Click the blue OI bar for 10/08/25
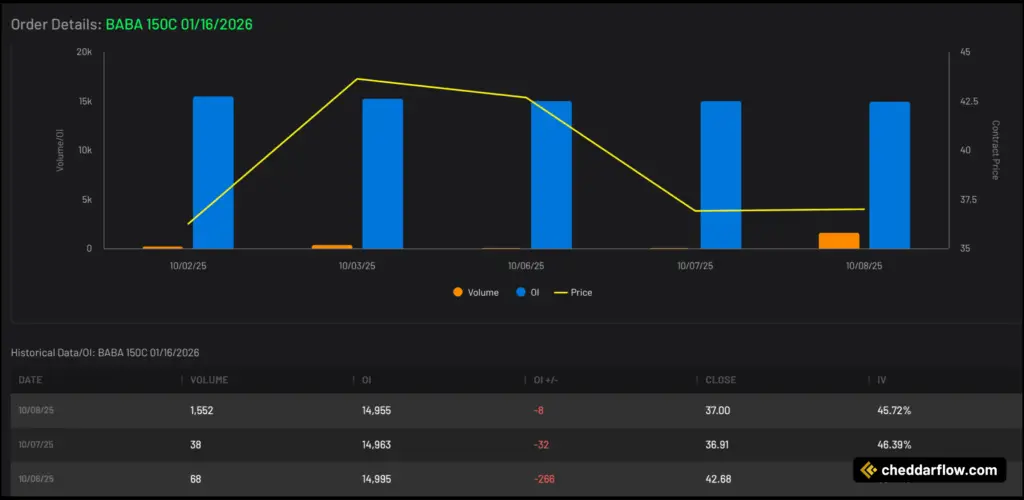This screenshot has width=1024, height=500. click(x=889, y=175)
